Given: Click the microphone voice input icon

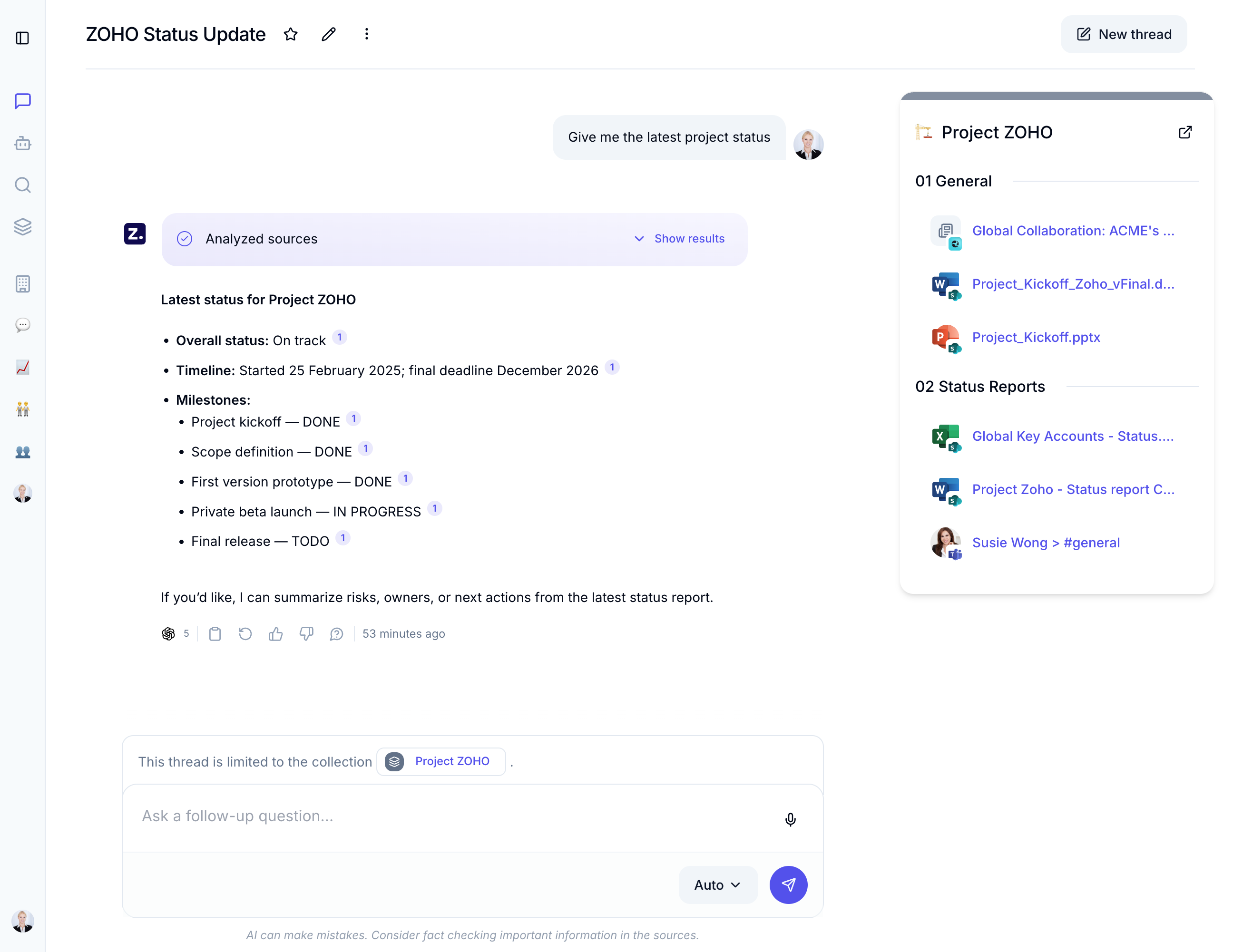Looking at the screenshot, I should tap(791, 819).
